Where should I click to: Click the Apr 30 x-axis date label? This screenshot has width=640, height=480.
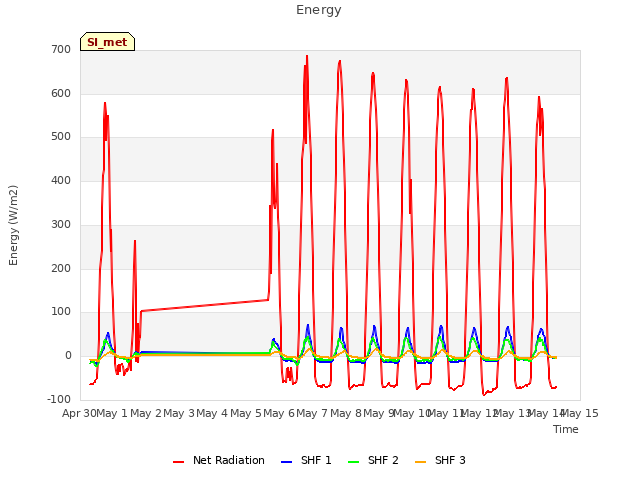[x=79, y=413]
